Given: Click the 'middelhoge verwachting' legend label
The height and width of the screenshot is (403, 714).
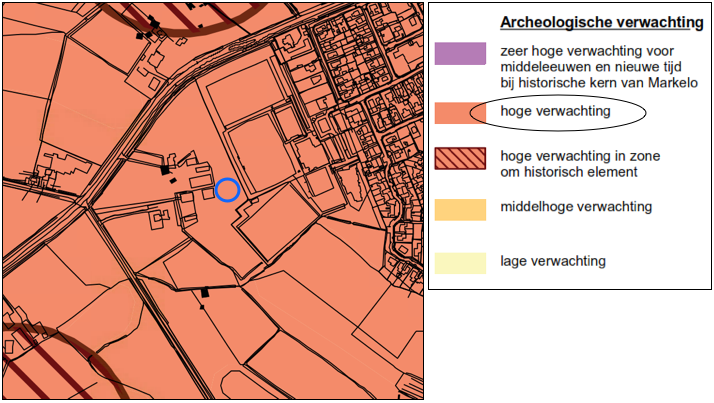Looking at the screenshot, I should coord(576,207).
